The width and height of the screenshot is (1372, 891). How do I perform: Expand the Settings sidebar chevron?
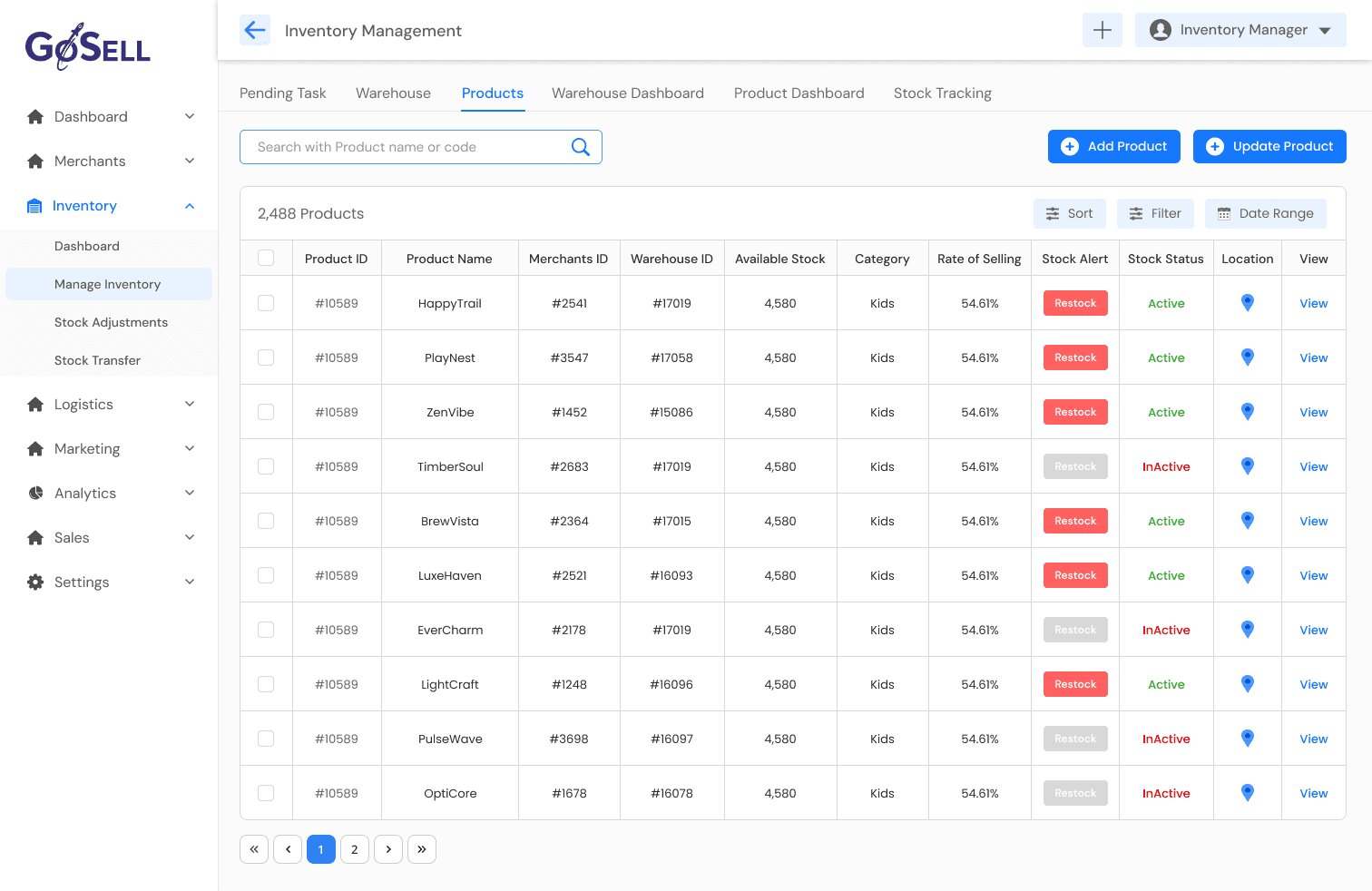point(190,582)
